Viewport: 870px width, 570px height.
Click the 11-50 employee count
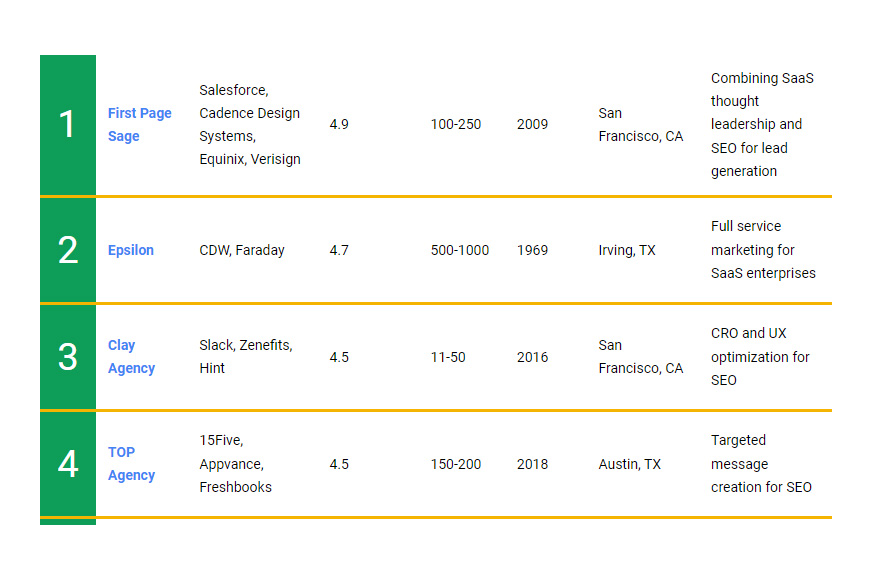[x=448, y=357]
